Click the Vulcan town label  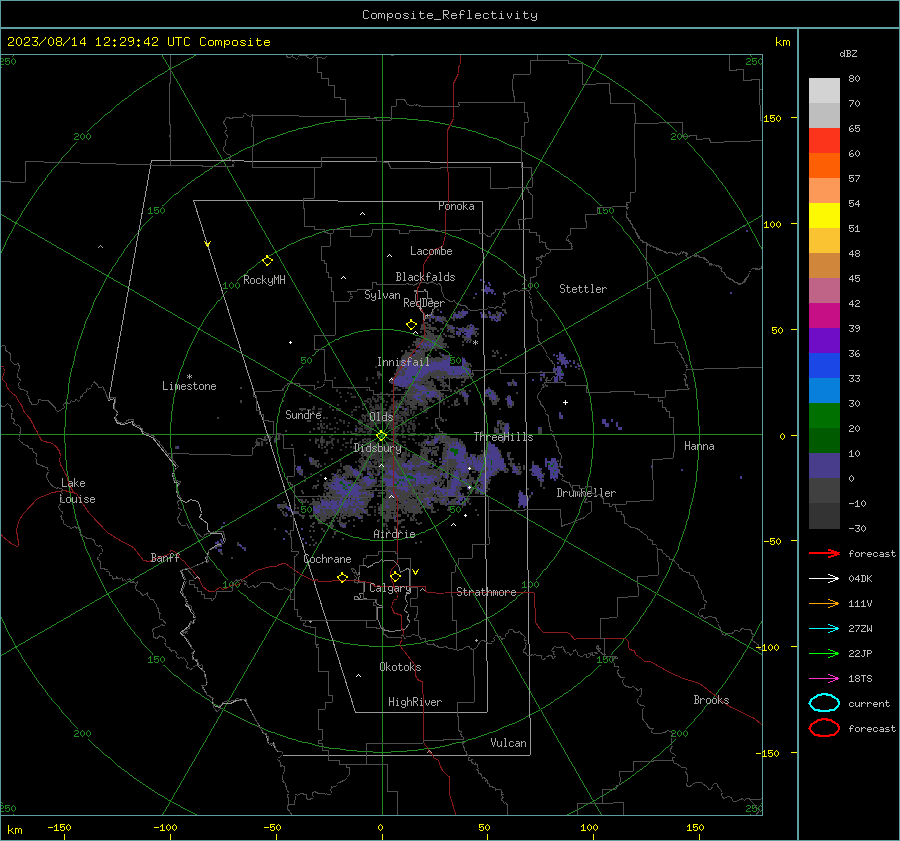(508, 743)
